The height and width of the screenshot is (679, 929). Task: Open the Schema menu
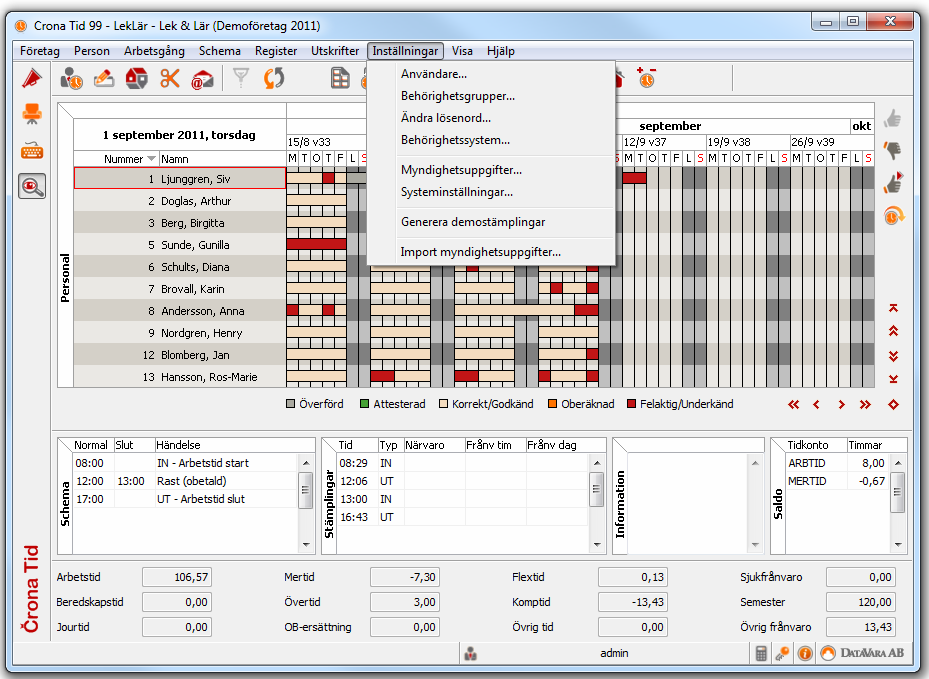[x=220, y=51]
